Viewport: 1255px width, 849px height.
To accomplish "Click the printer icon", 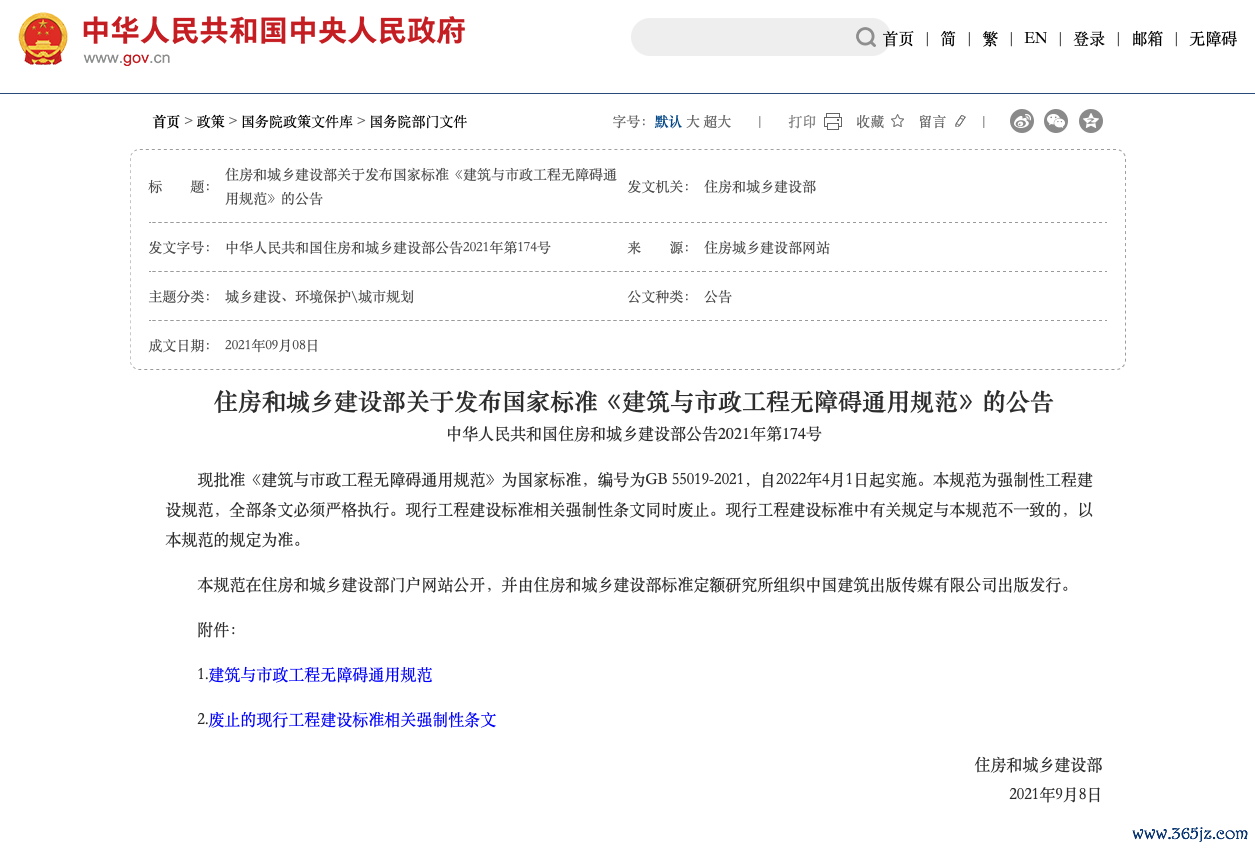I will [832, 121].
